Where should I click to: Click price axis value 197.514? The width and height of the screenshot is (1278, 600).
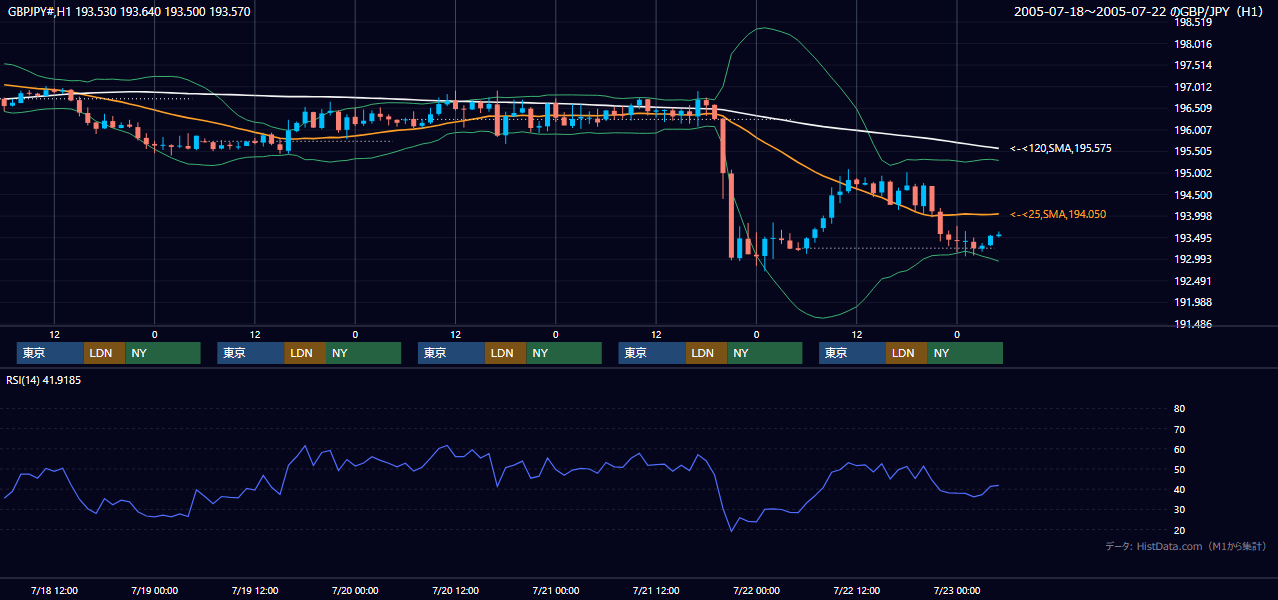pyautogui.click(x=1193, y=66)
